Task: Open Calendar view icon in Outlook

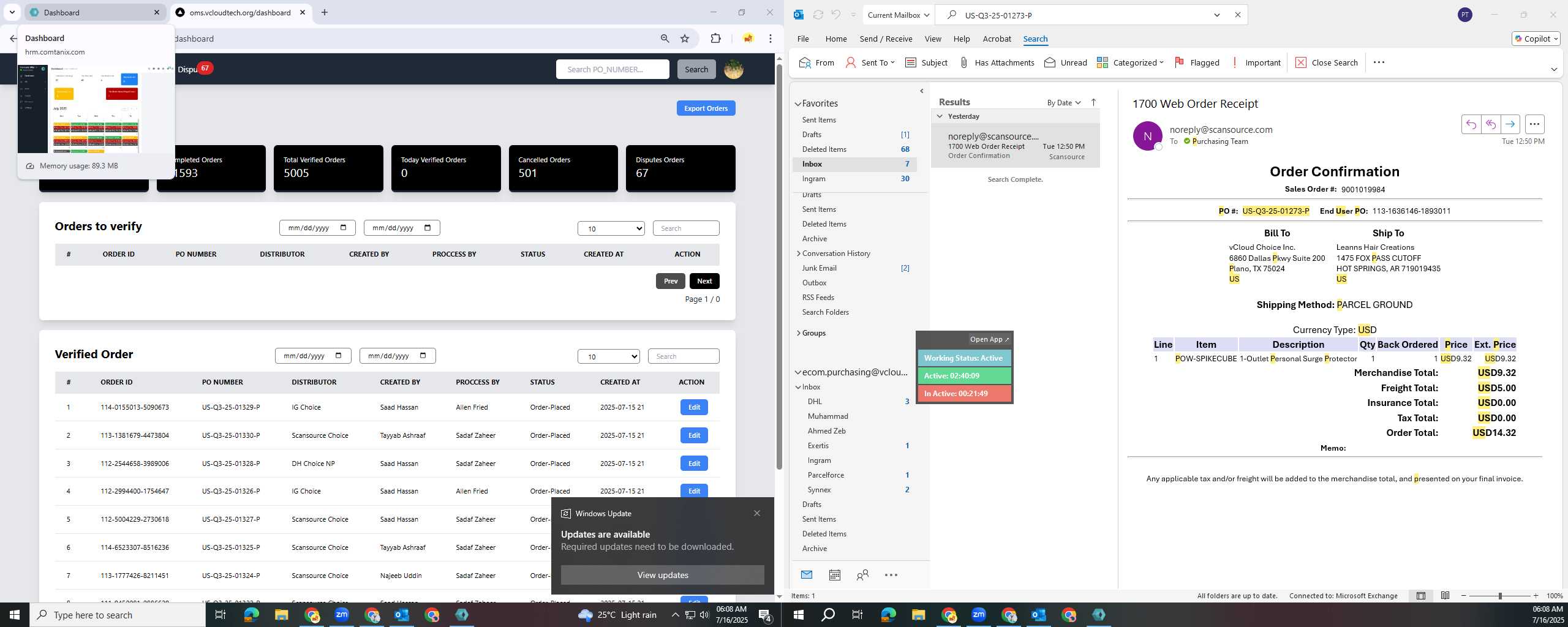Action: coord(834,574)
